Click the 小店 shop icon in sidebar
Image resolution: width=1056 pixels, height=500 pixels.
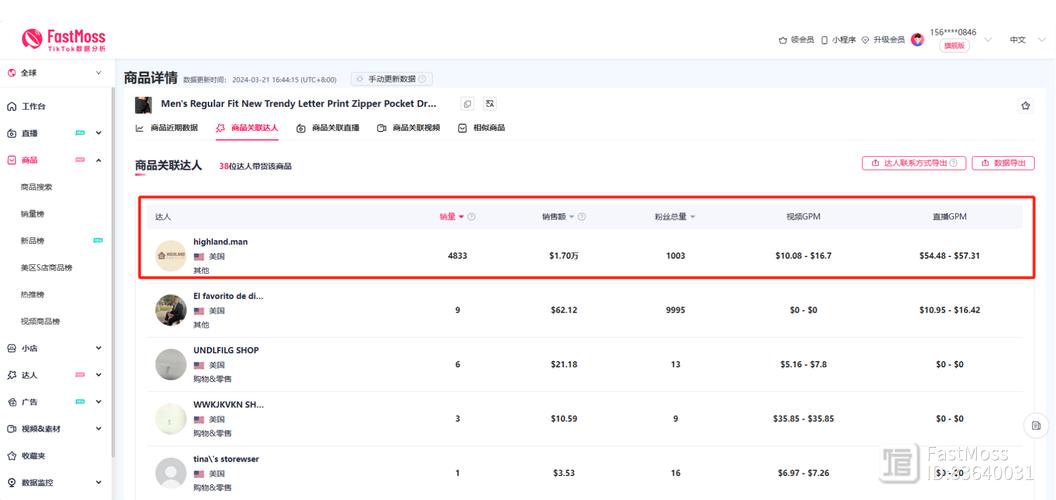(x=11, y=348)
